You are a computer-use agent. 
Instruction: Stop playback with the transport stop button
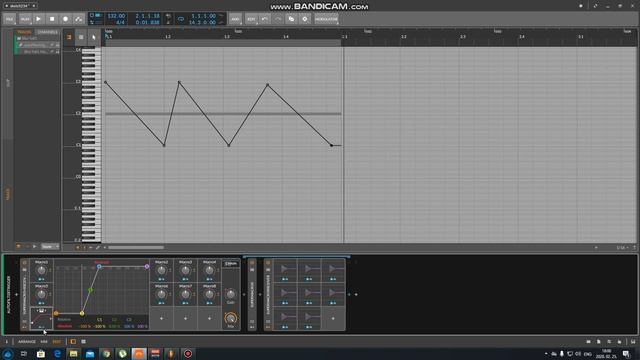pos(52,19)
